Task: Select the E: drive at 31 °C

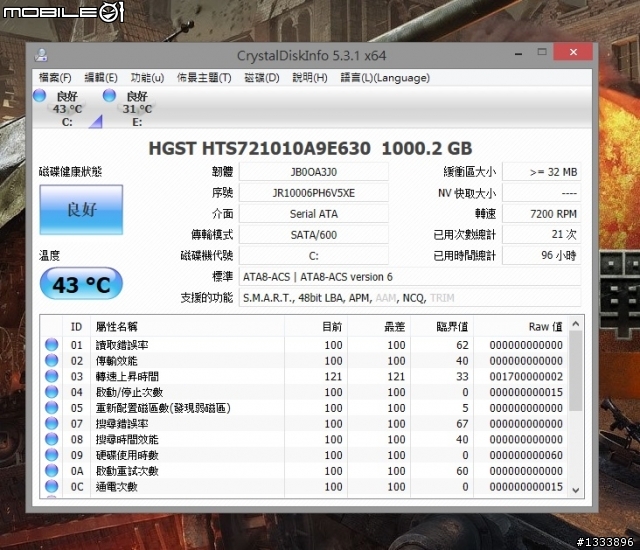Action: point(137,109)
